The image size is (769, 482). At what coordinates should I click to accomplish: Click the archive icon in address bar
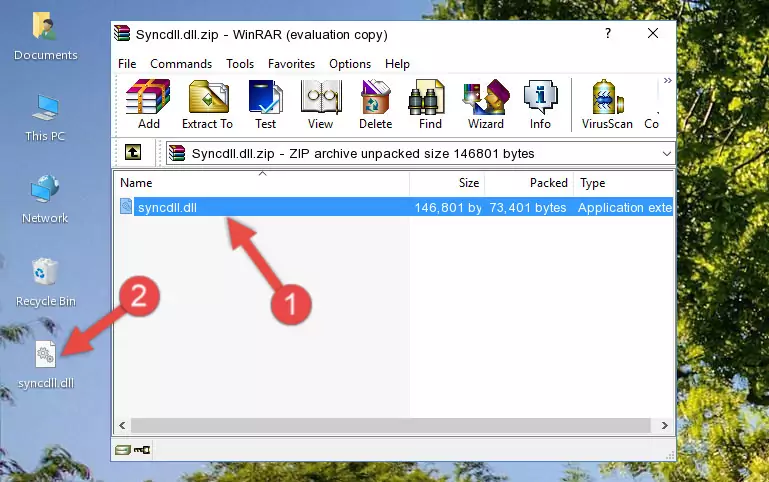(x=177, y=153)
